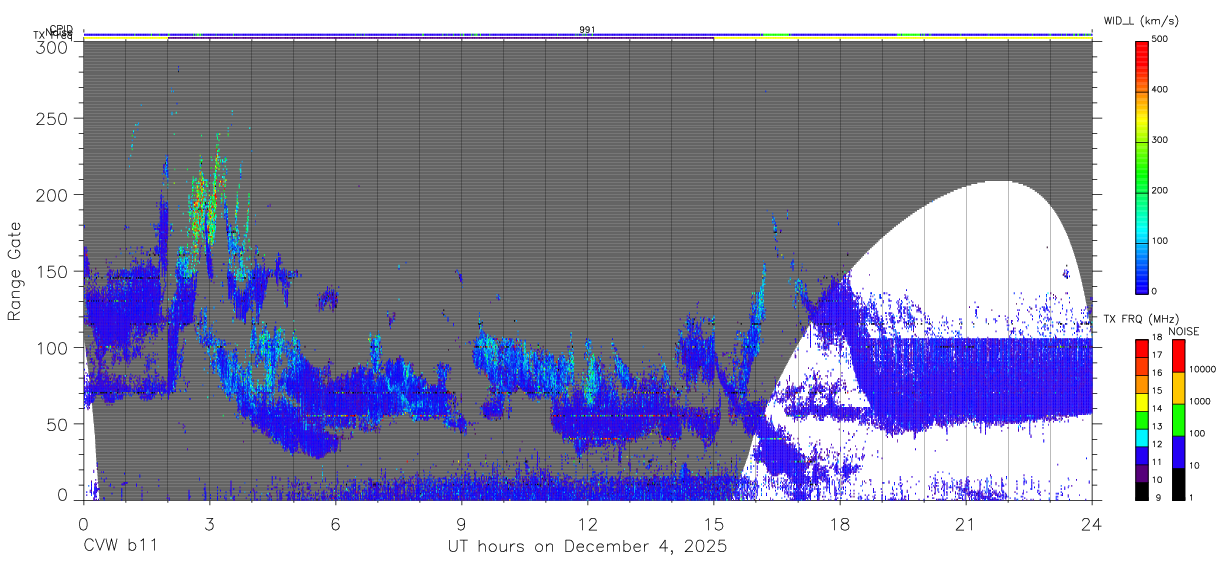Click the 24 tick on UT hours axis
Screen dimensions: 1228x567
(x=1091, y=524)
